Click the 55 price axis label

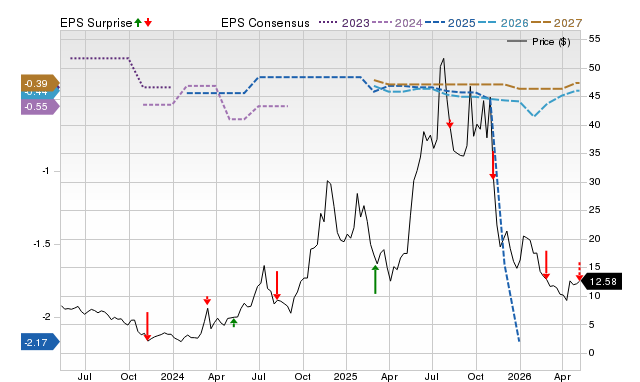point(594,39)
